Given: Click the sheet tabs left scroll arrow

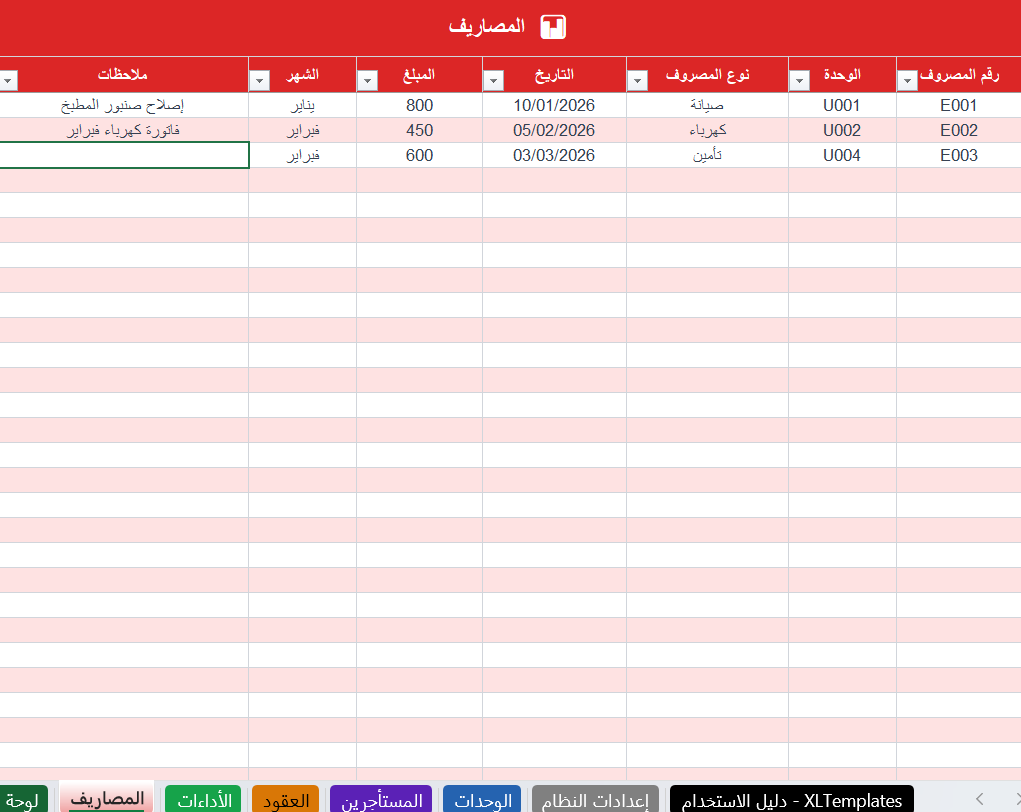Looking at the screenshot, I should [x=979, y=799].
